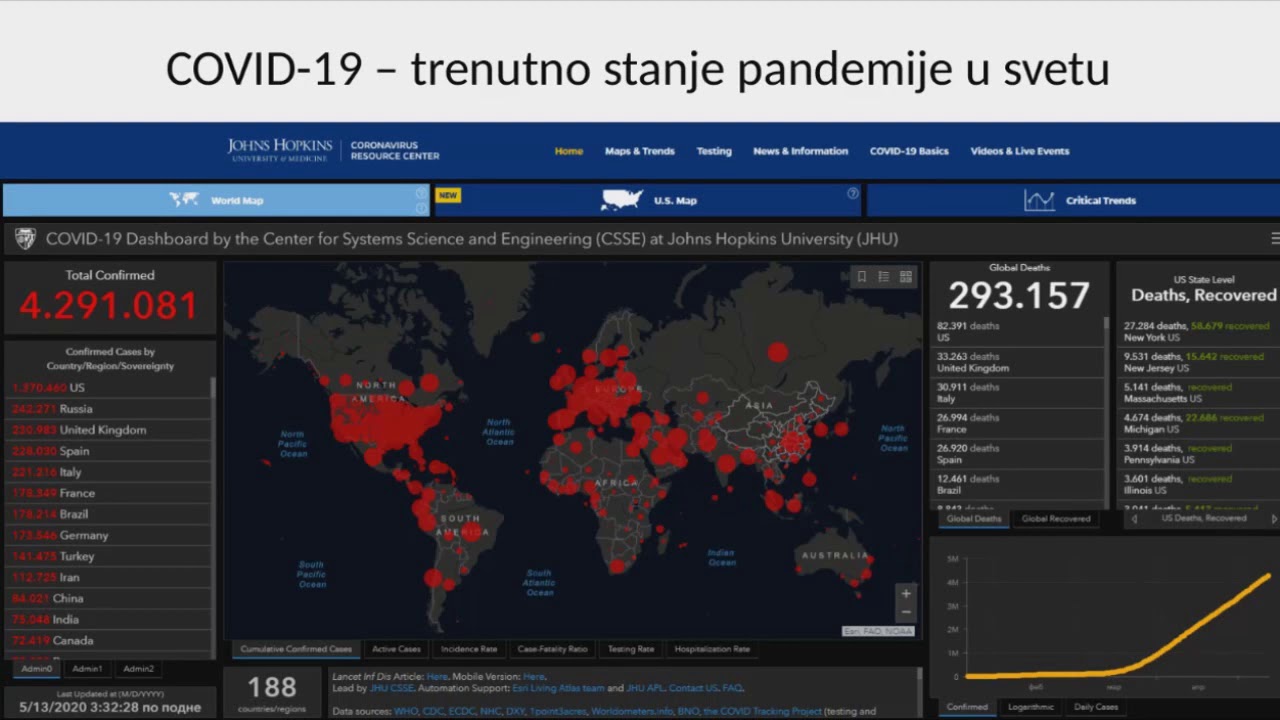Open Maps & Trends navigation item
Viewport: 1280px width, 720px height.
[x=640, y=151]
